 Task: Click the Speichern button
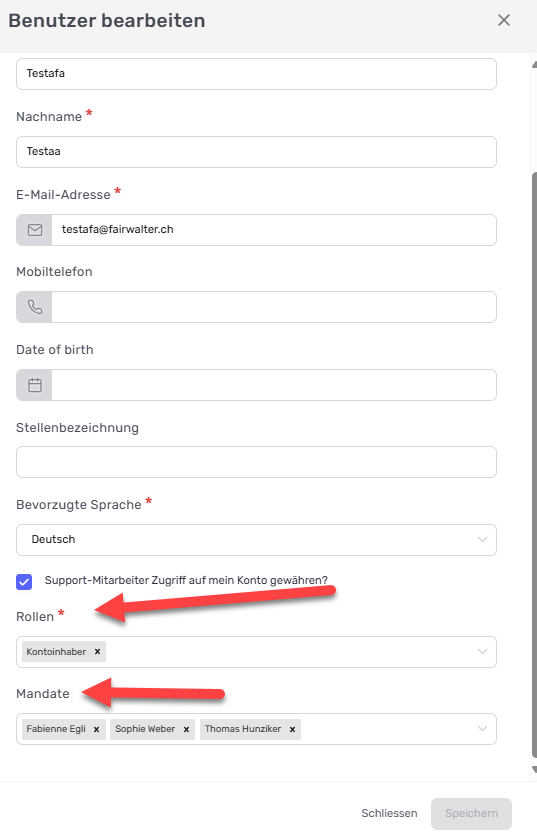(471, 814)
